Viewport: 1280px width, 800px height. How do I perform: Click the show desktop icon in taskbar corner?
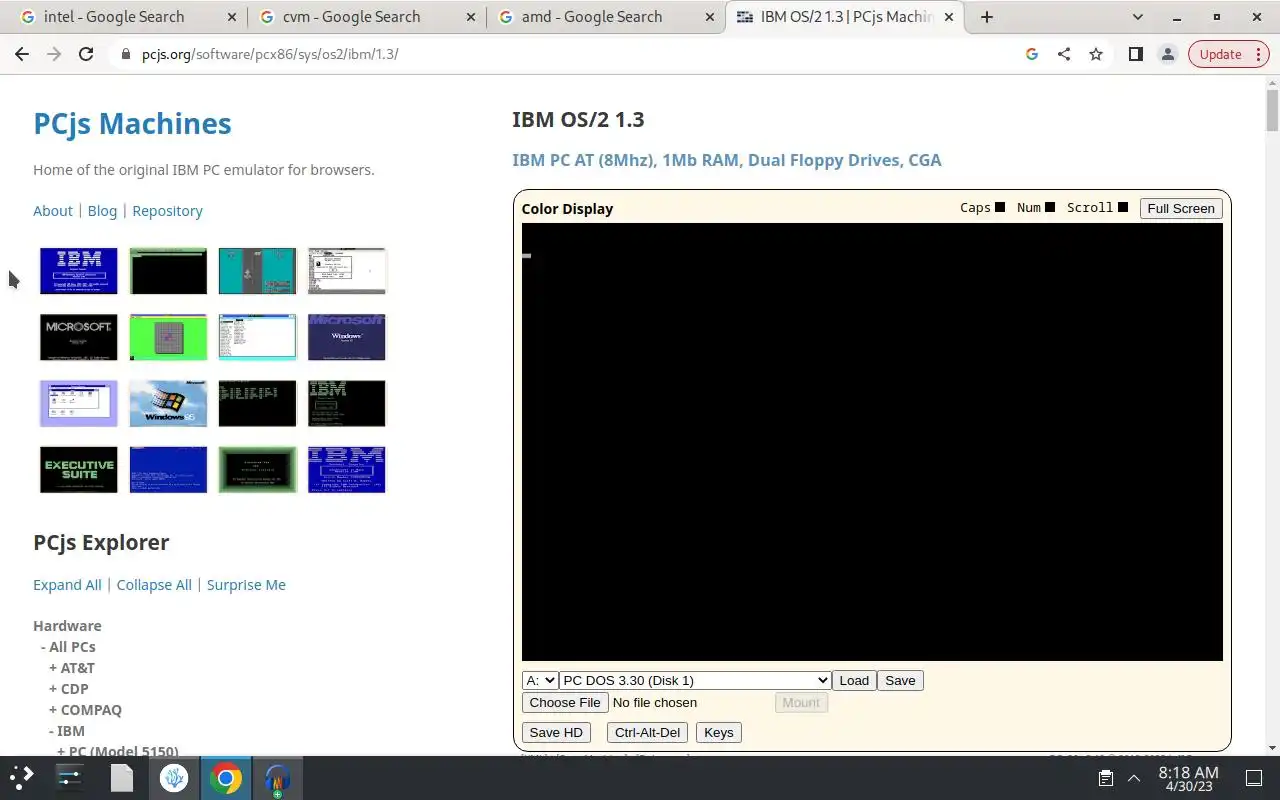[x=1254, y=778]
